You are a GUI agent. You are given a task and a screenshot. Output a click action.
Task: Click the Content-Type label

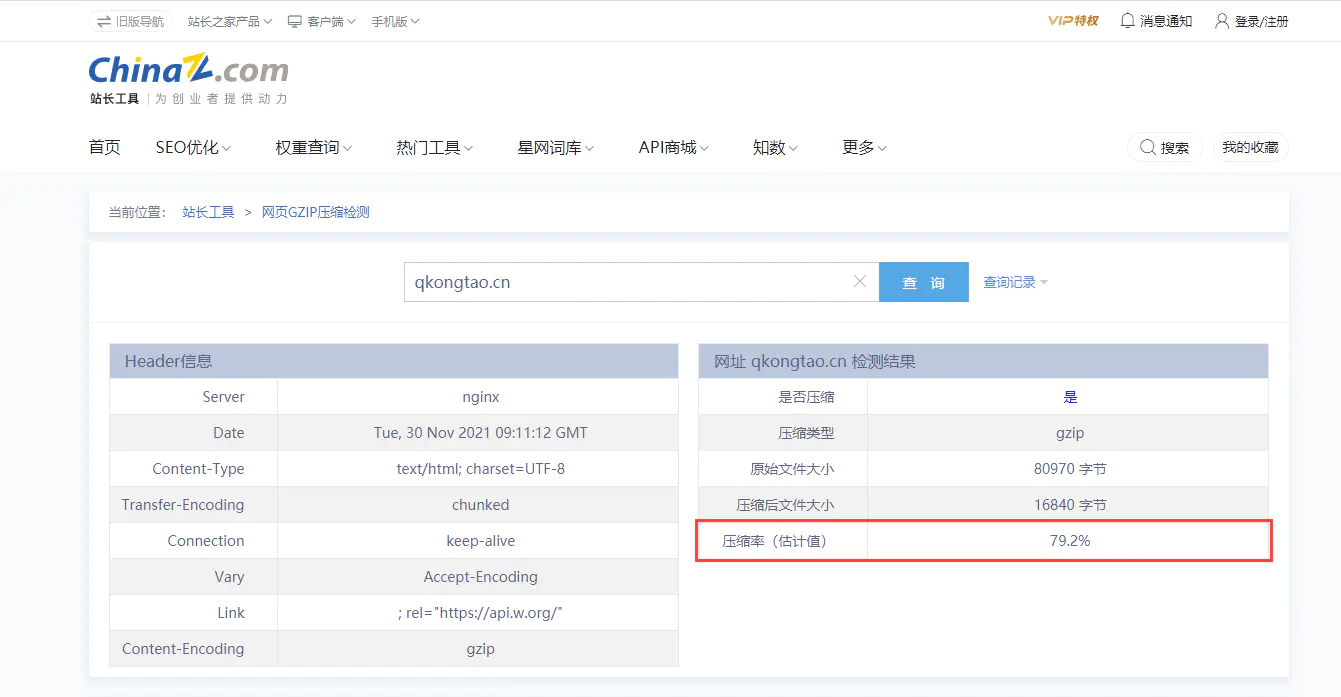pos(198,469)
